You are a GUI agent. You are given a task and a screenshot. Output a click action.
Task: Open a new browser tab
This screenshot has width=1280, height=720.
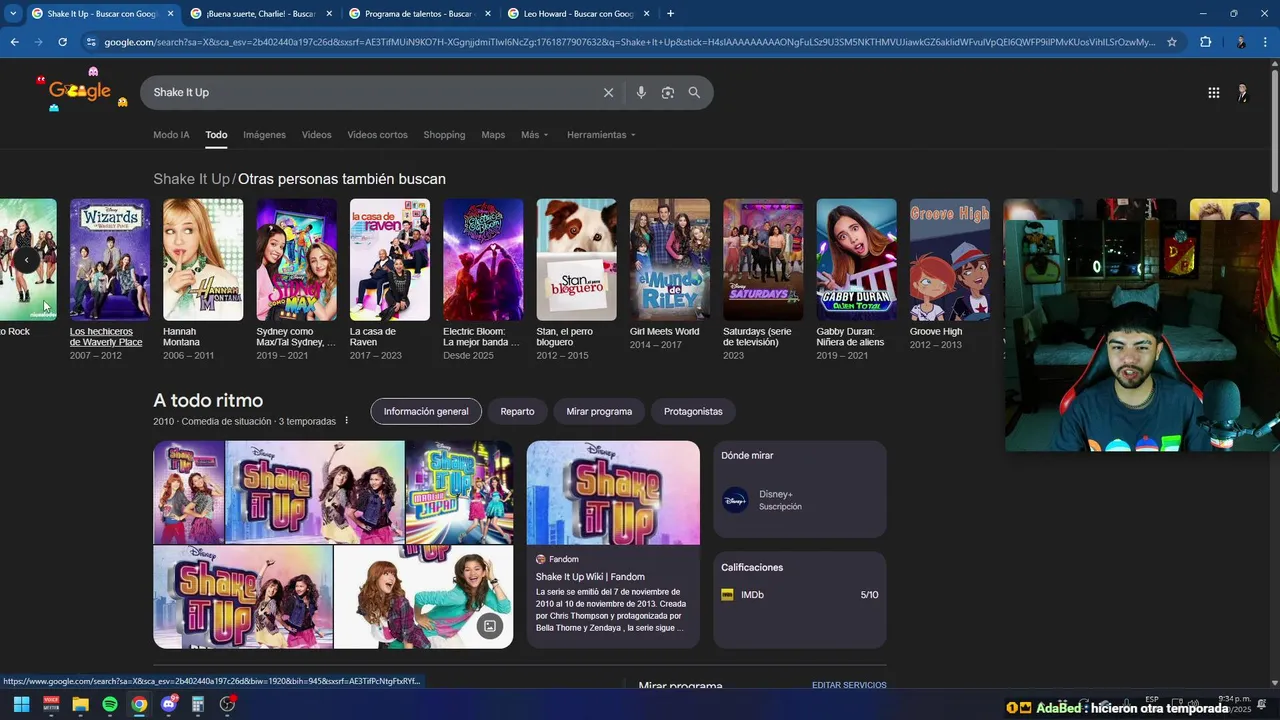point(670,14)
